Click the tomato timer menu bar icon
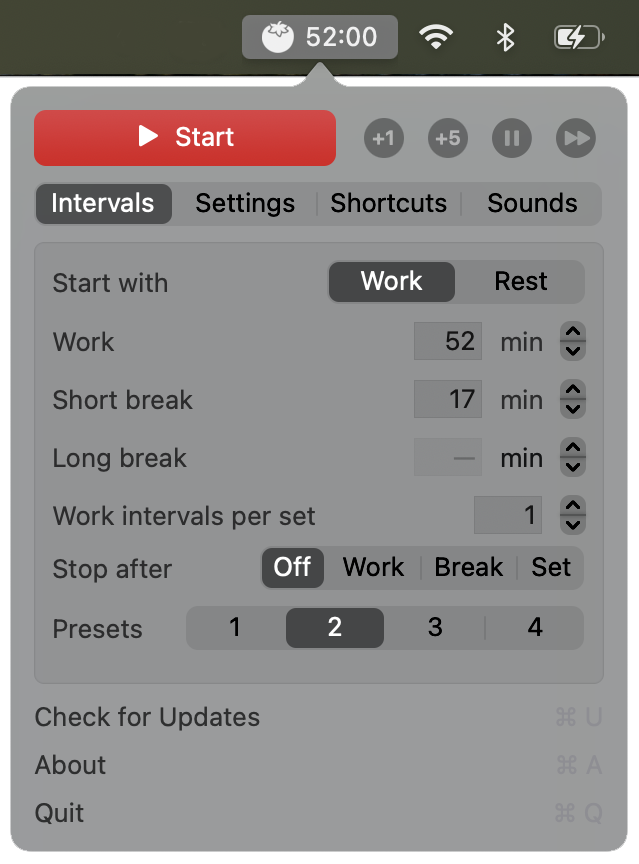 point(278,38)
